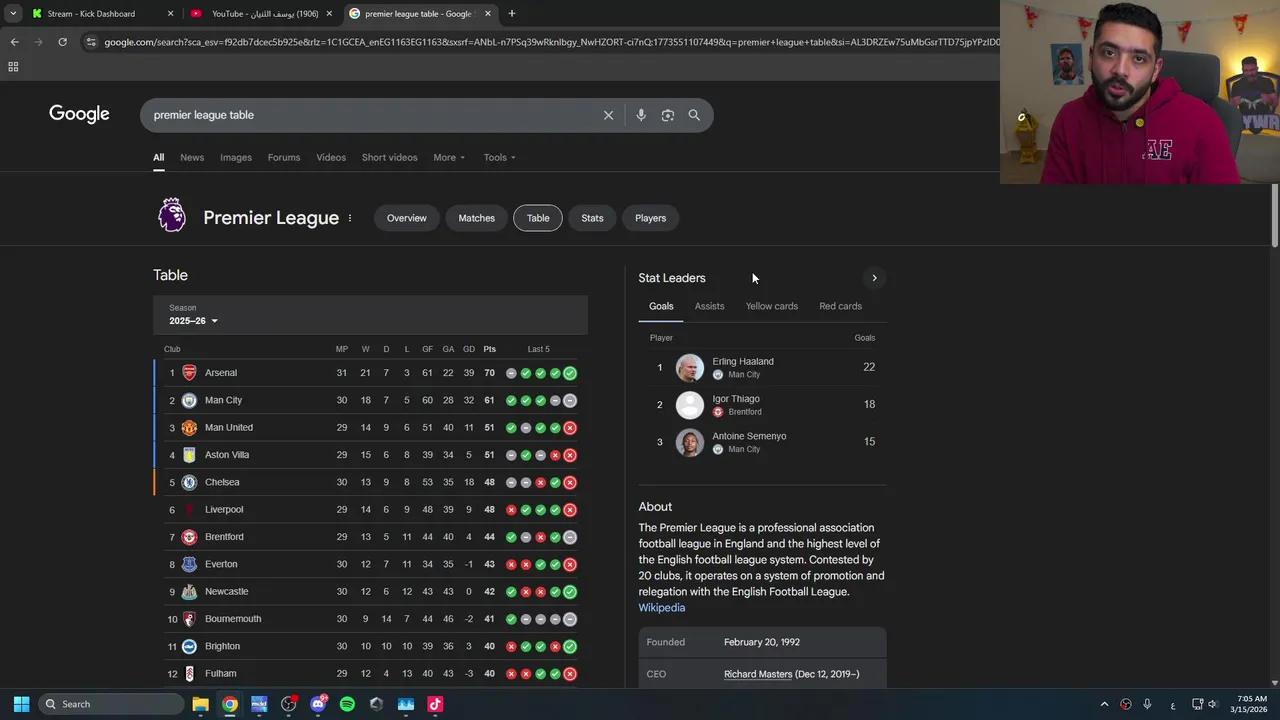Image resolution: width=1280 pixels, height=720 pixels.
Task: Open volume control in system tray
Action: coord(1213,704)
